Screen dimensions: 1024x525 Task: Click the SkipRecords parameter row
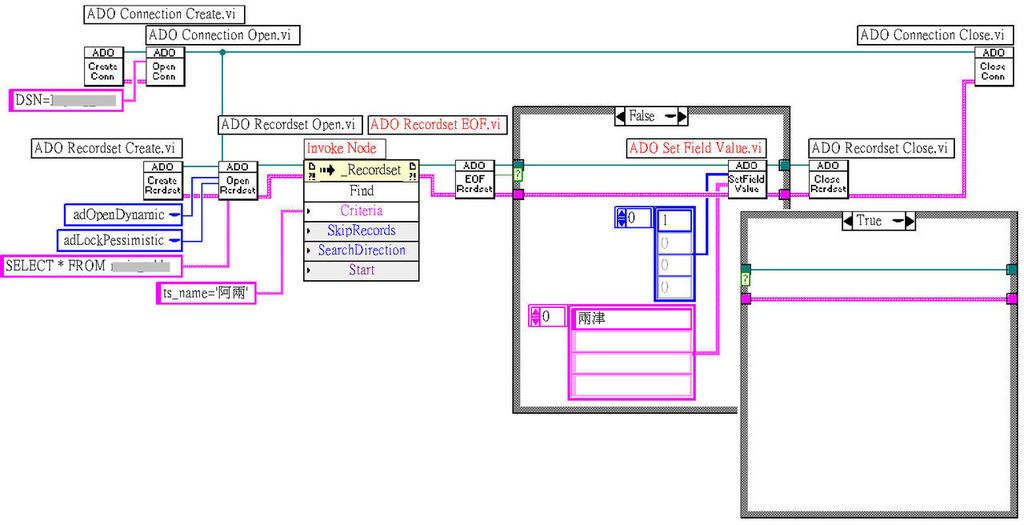click(361, 231)
